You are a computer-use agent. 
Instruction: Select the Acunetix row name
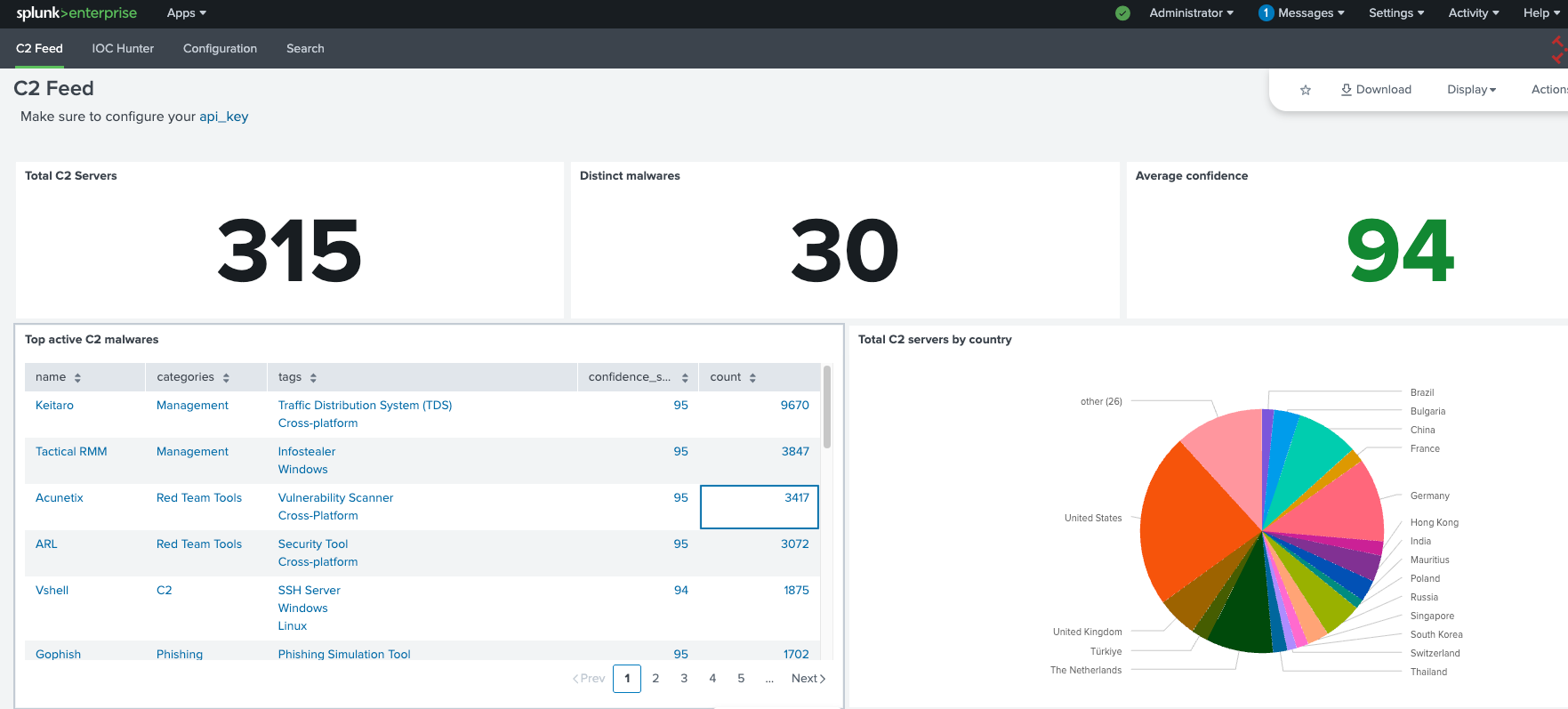coord(60,497)
